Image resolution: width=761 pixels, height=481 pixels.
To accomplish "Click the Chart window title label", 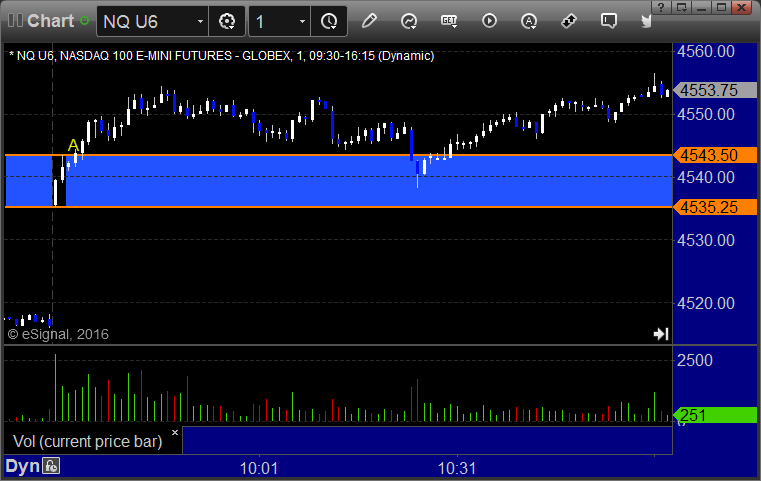I will point(50,21).
